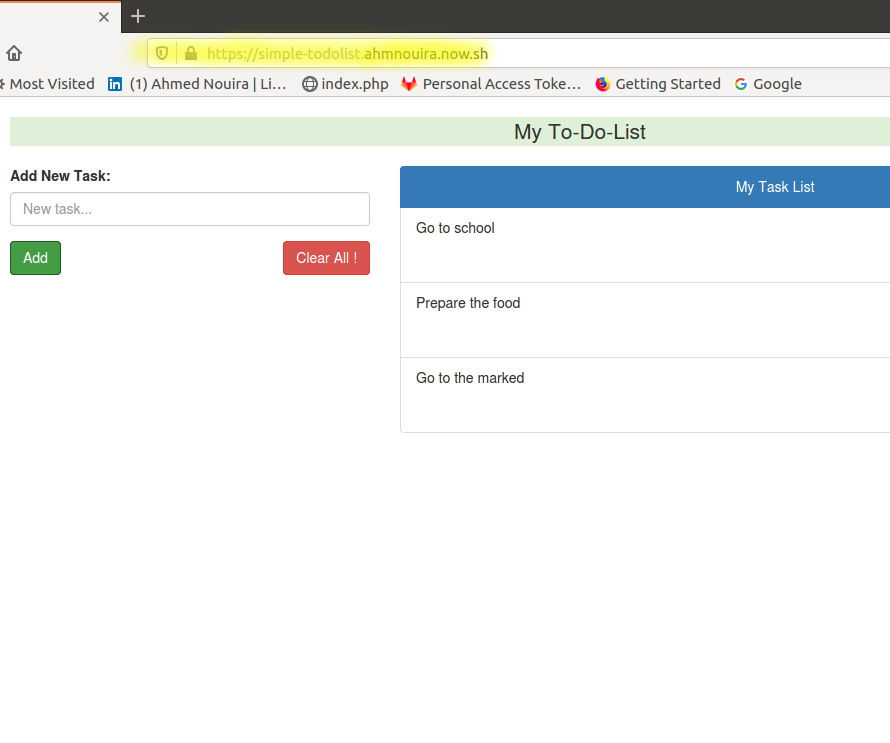Open the globe icon next to index.php bookmark

(x=308, y=83)
